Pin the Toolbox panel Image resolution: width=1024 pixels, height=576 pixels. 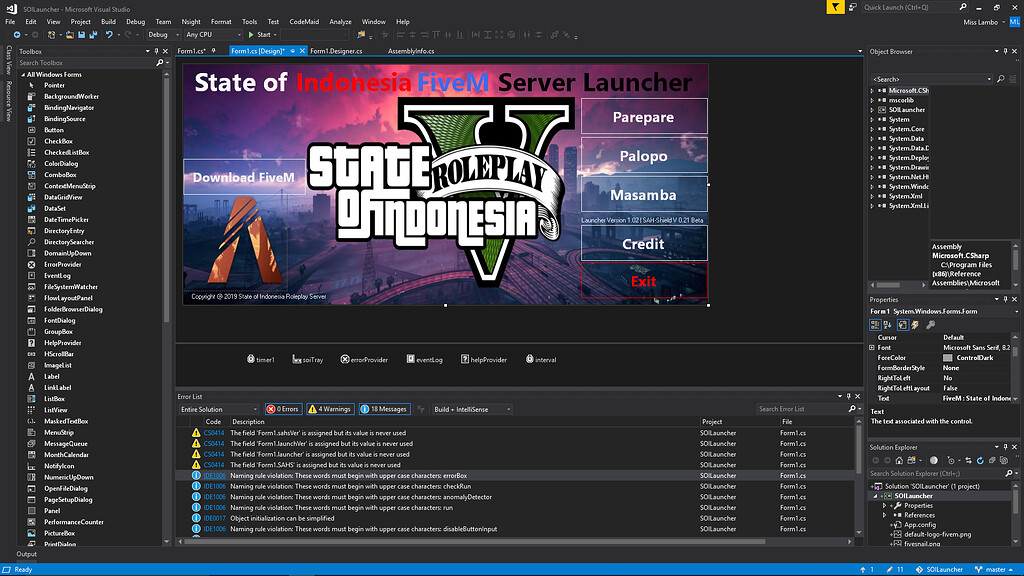pyautogui.click(x=156, y=51)
